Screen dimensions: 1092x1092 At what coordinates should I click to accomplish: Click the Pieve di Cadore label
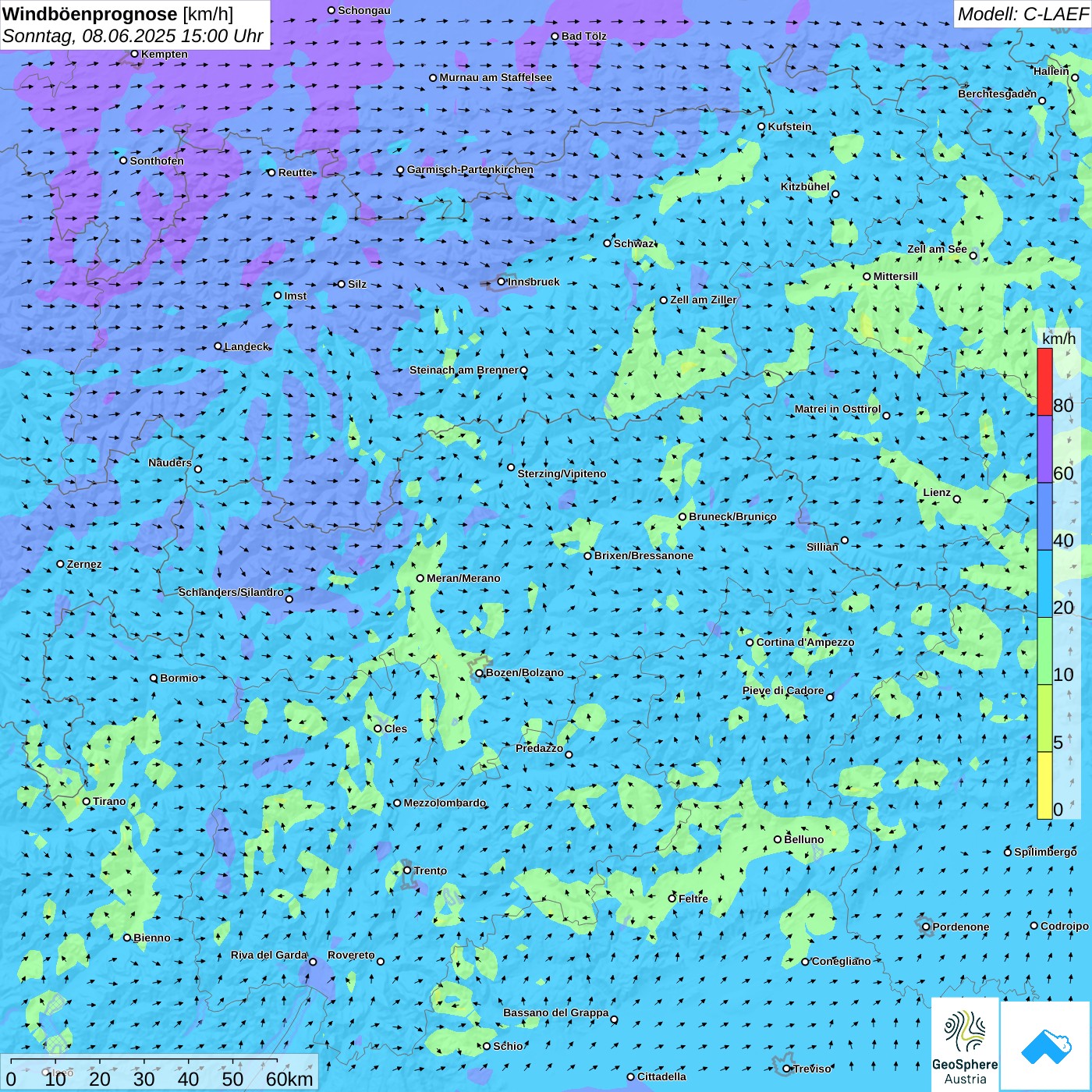[783, 690]
